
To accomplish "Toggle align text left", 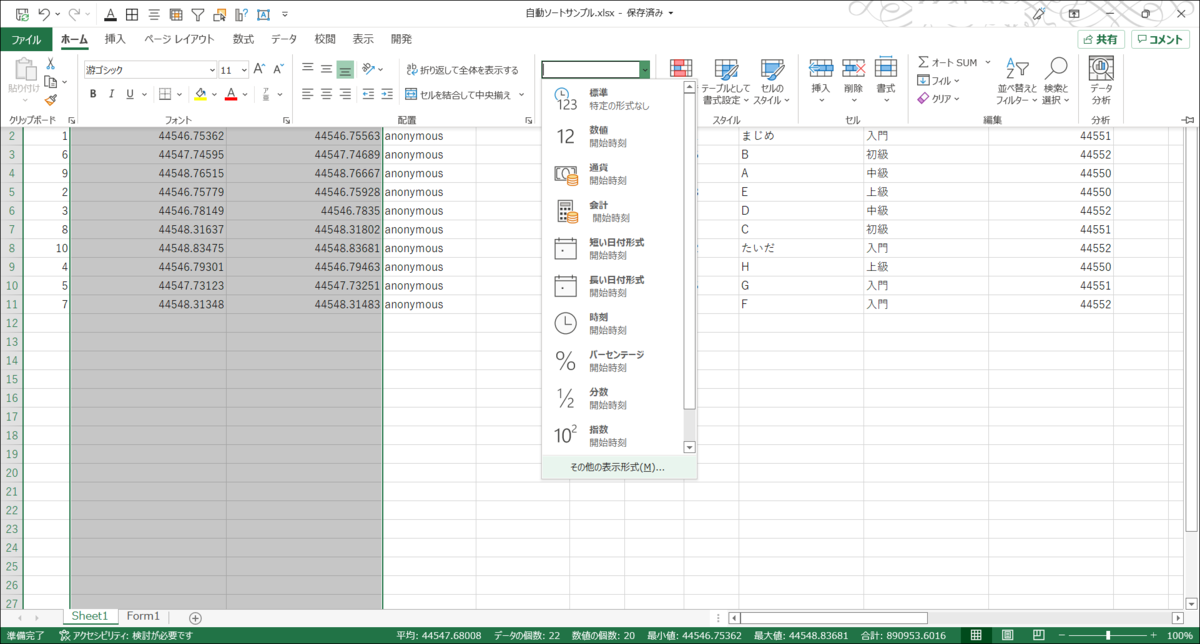I will click(x=308, y=95).
